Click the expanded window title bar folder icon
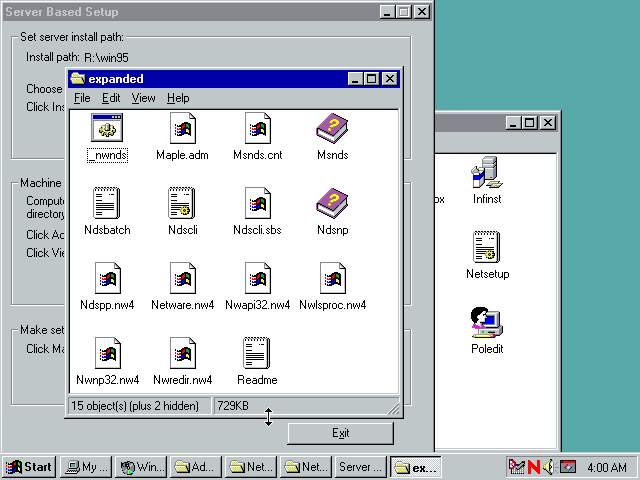 [78, 78]
